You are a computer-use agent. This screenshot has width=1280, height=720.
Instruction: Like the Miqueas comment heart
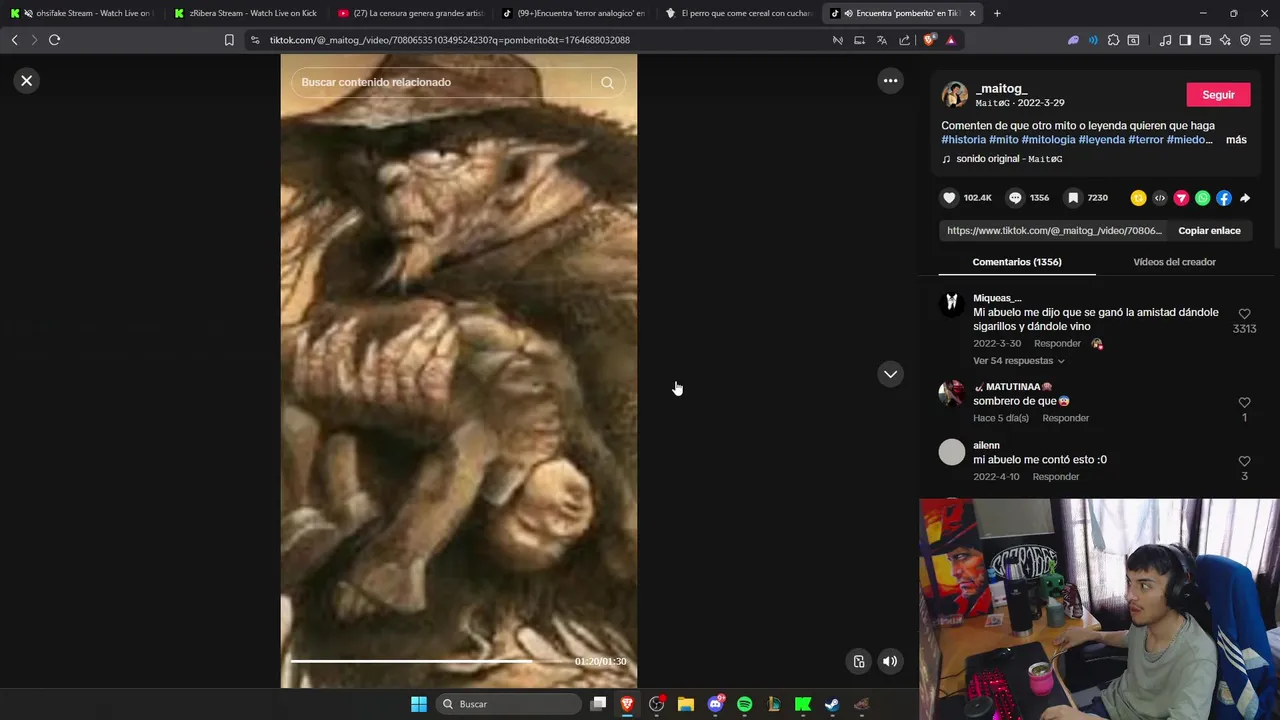point(1244,314)
